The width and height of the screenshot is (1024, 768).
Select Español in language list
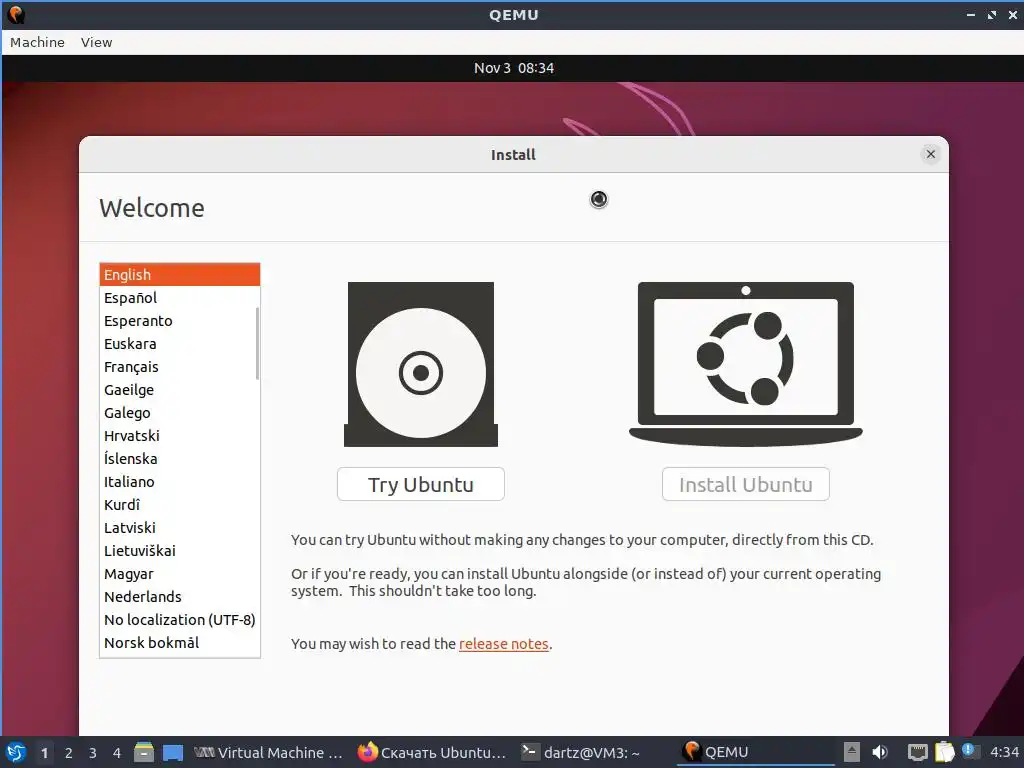(x=180, y=298)
